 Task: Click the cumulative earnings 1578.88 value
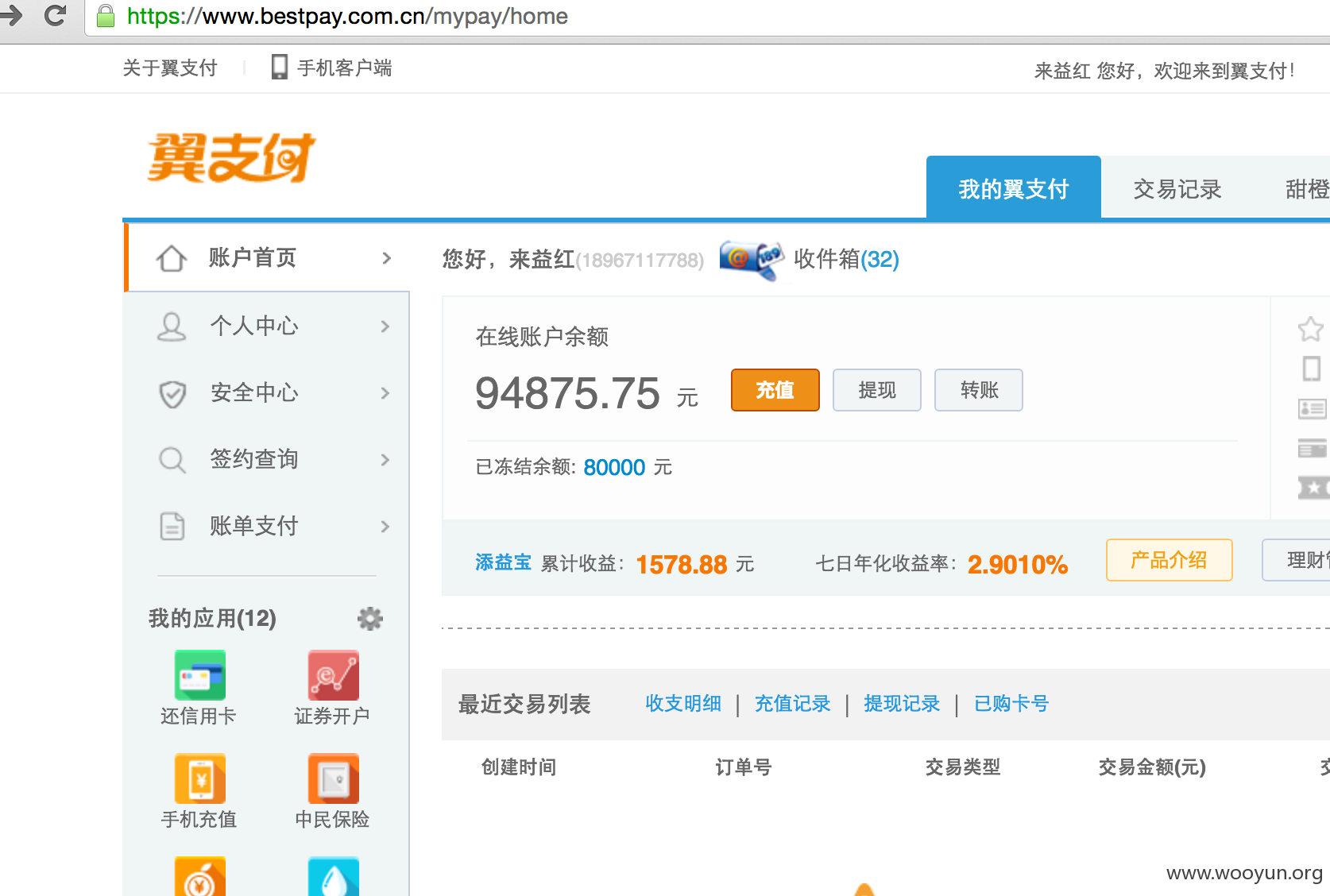point(682,564)
